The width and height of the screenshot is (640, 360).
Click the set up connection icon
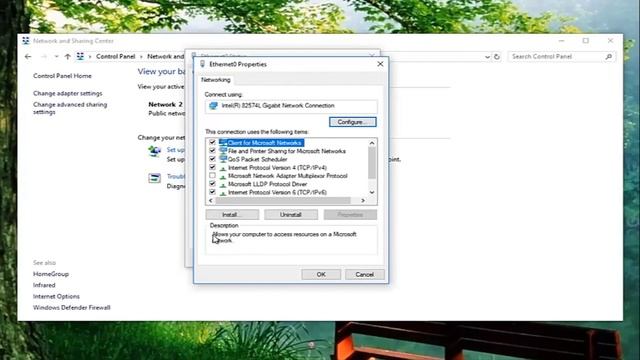click(x=154, y=151)
